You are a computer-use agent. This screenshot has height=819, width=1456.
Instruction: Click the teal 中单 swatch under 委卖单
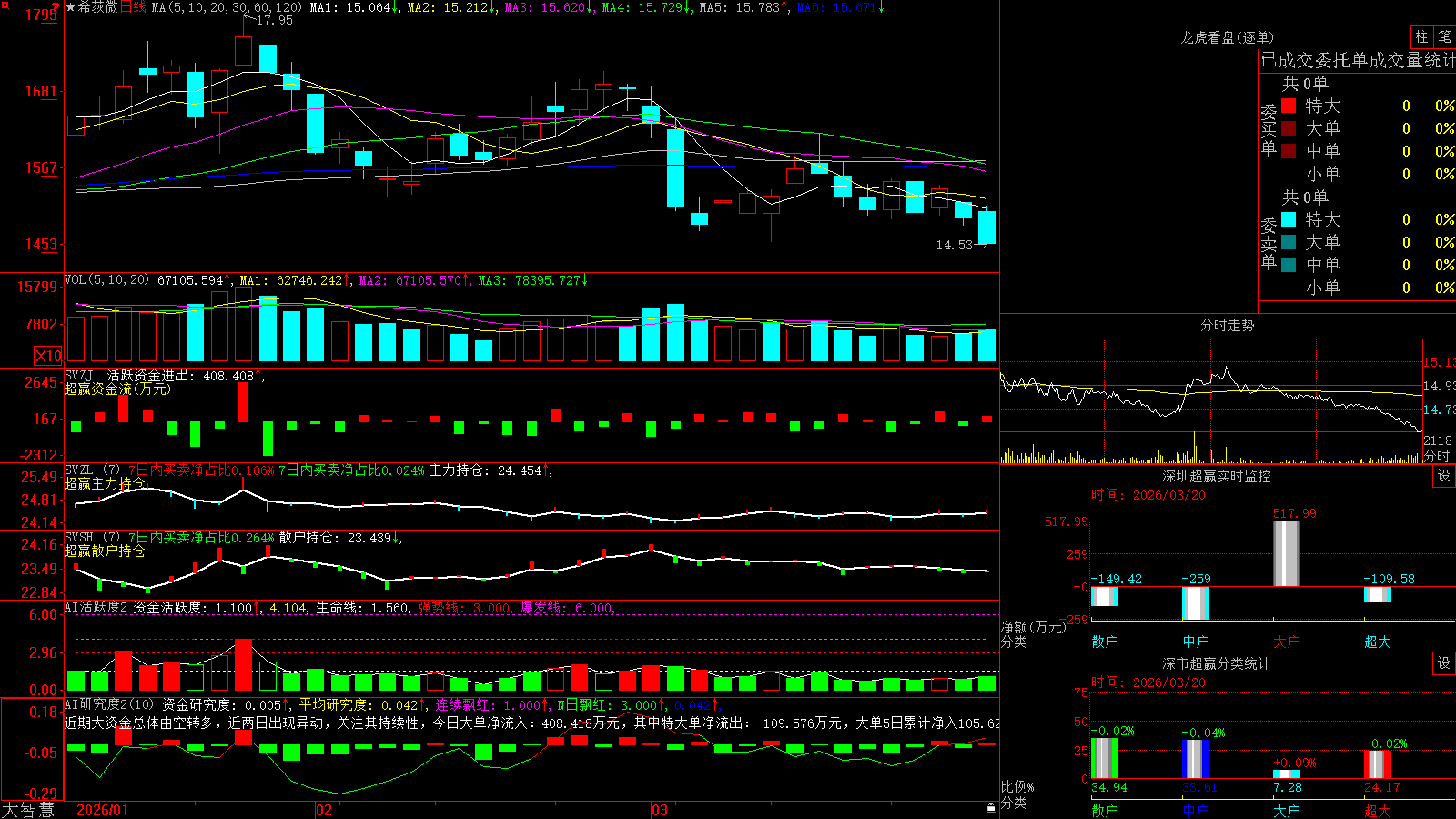point(1289,265)
